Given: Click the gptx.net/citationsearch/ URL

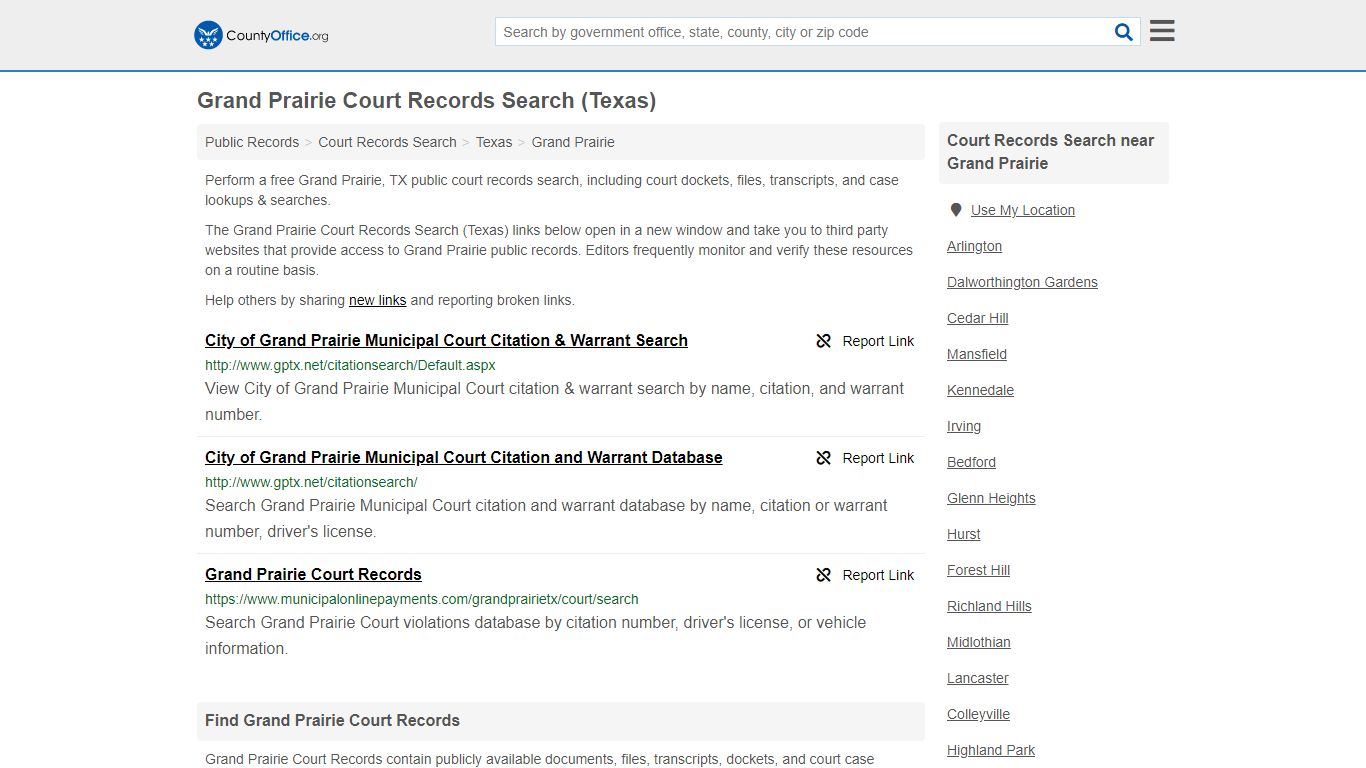Looking at the screenshot, I should (311, 482).
